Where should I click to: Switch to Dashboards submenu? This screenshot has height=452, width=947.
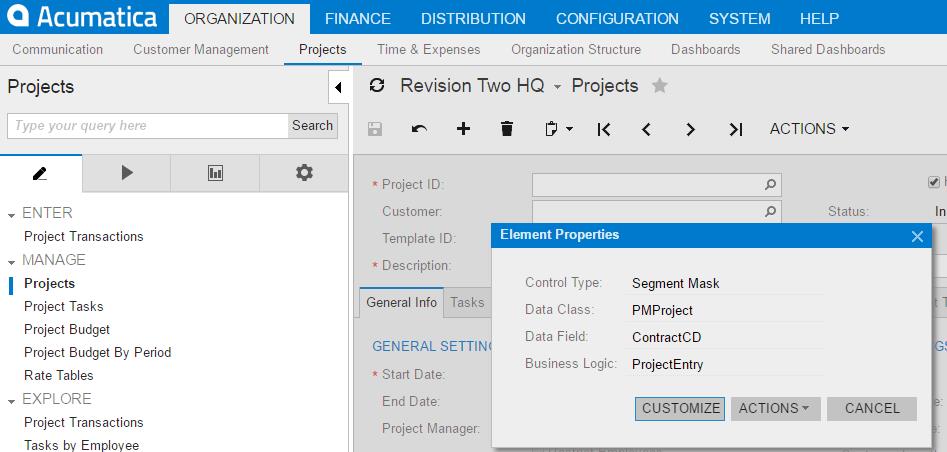(x=705, y=50)
